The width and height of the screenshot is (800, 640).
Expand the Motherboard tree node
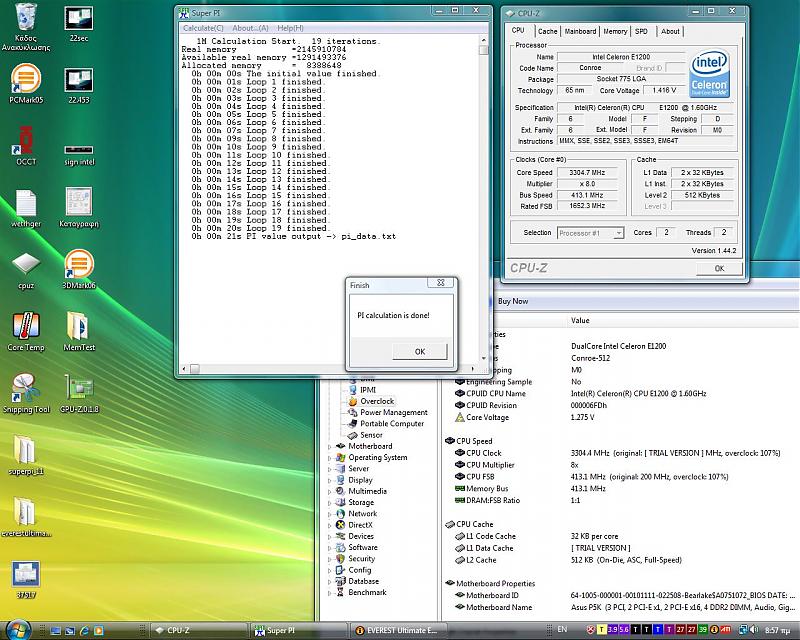(x=330, y=447)
